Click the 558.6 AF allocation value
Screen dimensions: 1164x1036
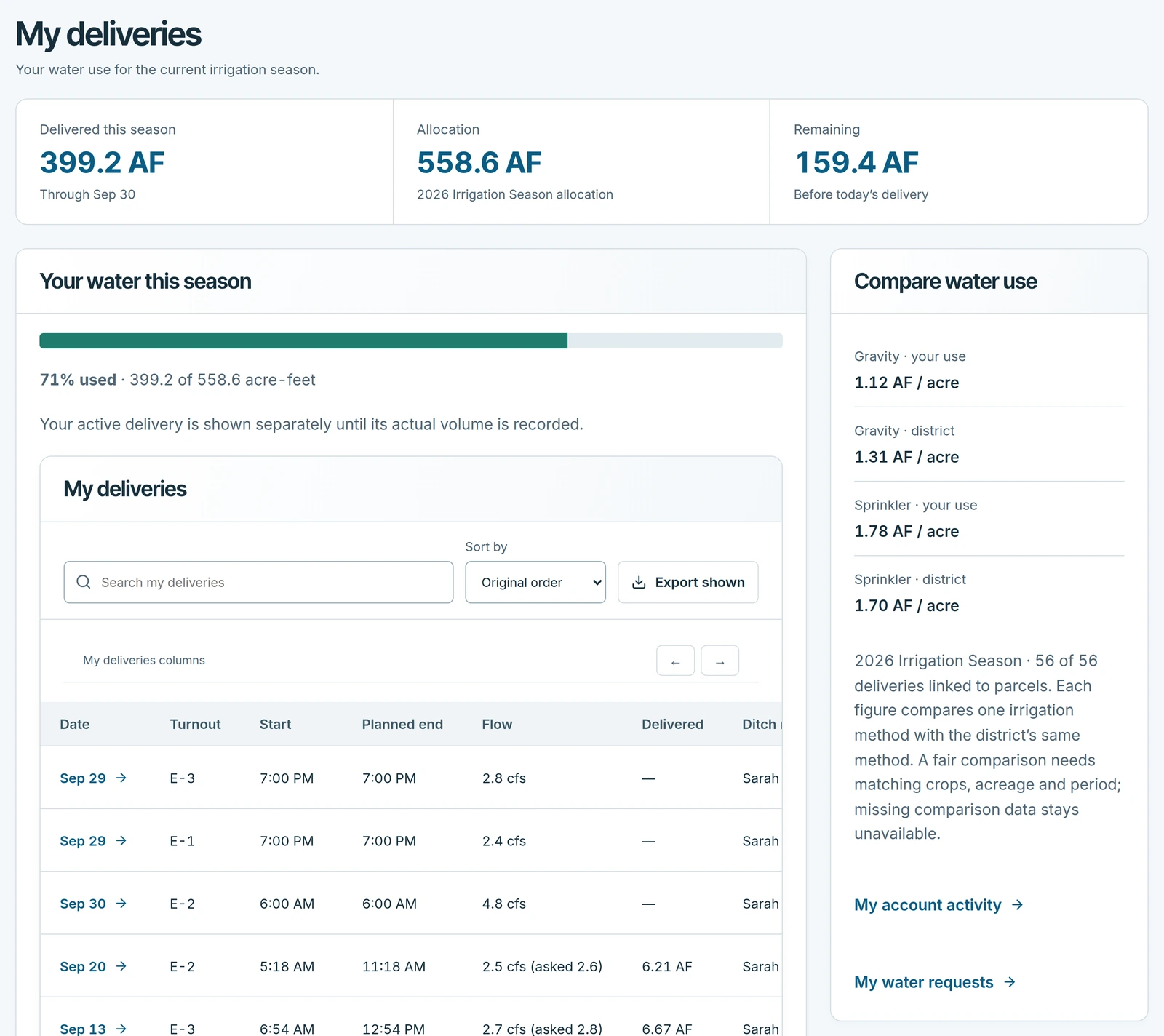tap(479, 162)
